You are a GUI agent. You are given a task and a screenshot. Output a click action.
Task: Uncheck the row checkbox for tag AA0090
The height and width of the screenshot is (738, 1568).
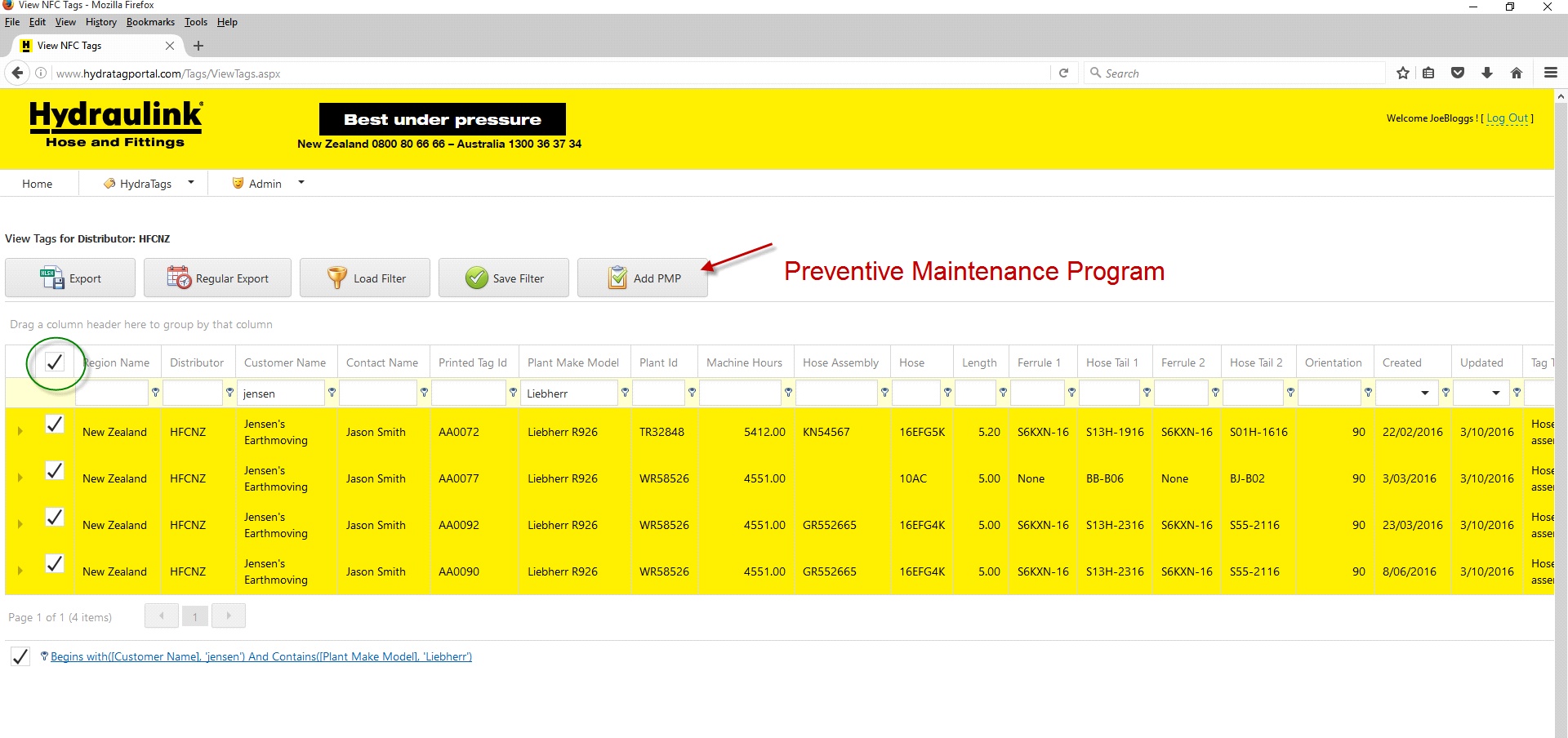pos(55,563)
